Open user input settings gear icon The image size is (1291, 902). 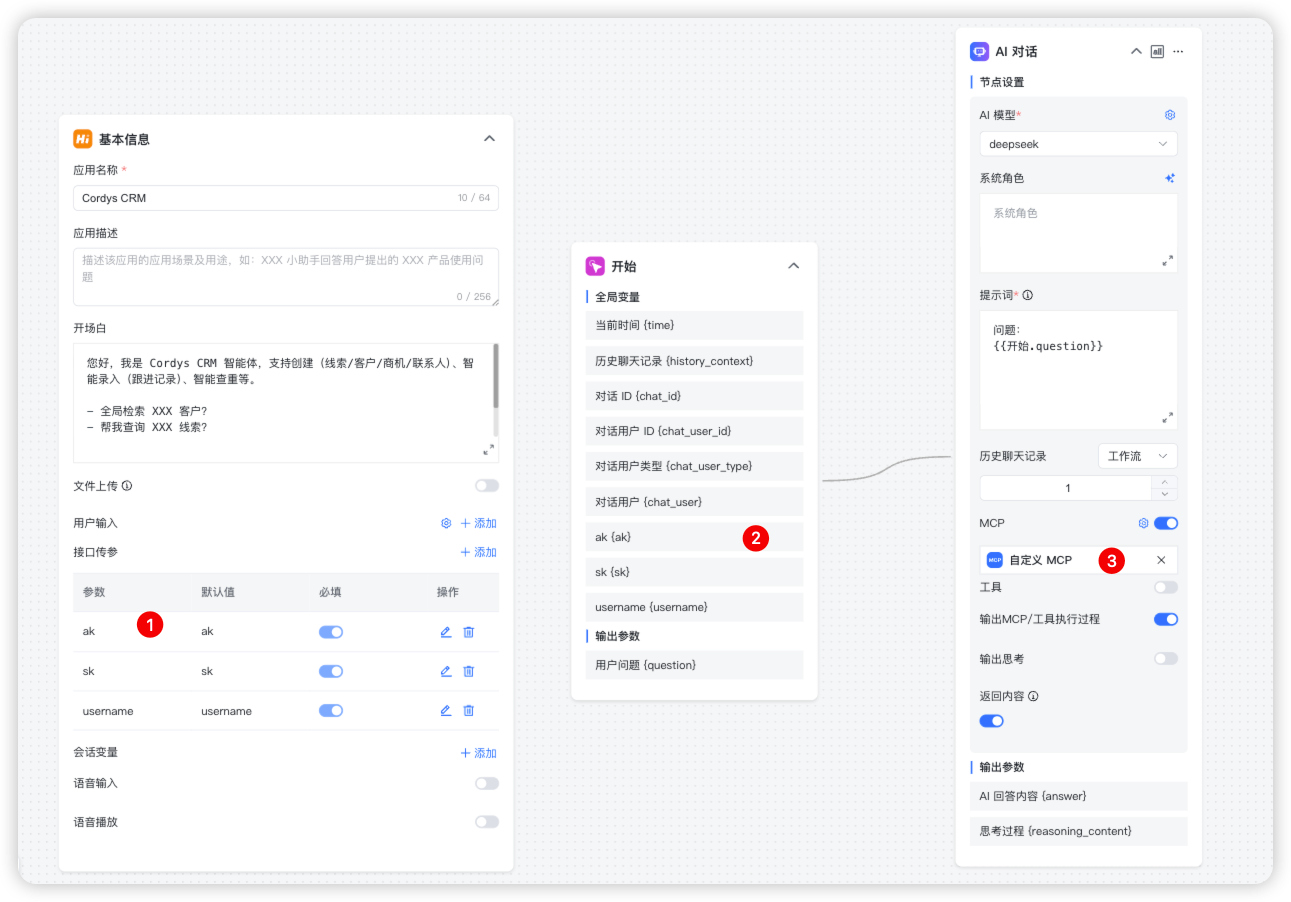(446, 523)
